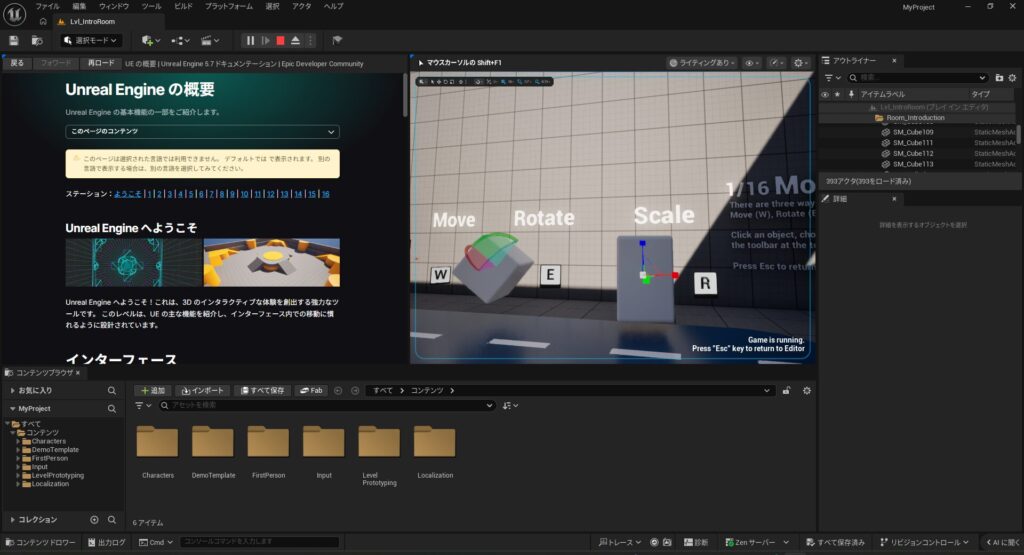Stop the play session with red square

tap(280, 40)
